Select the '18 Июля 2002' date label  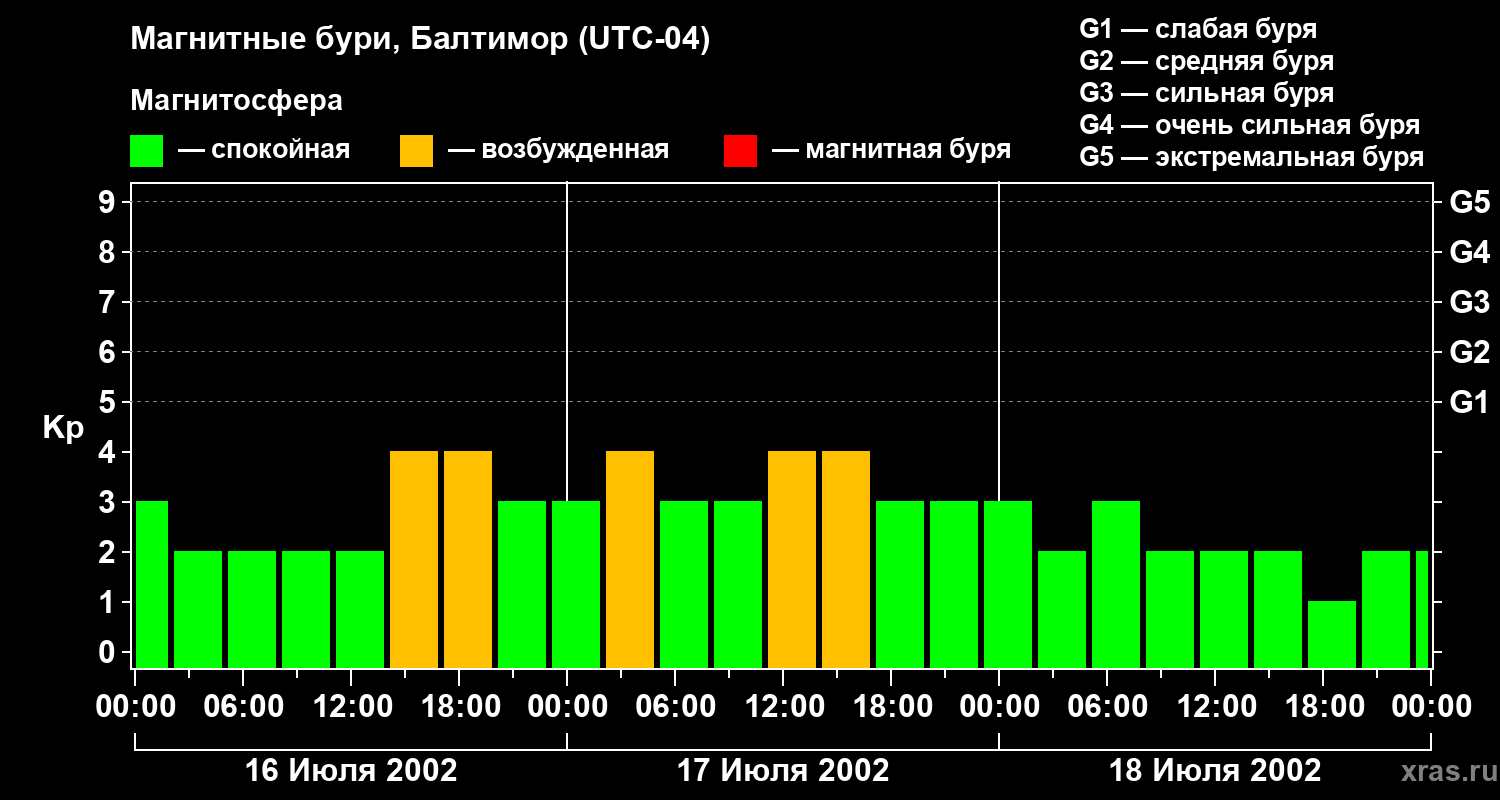click(1215, 771)
